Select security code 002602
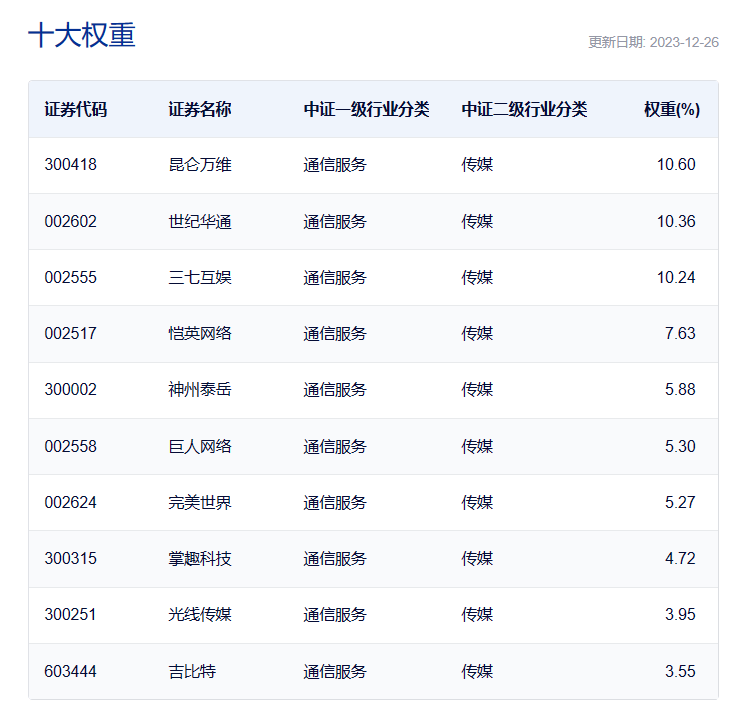The width and height of the screenshot is (734, 704). point(71,221)
